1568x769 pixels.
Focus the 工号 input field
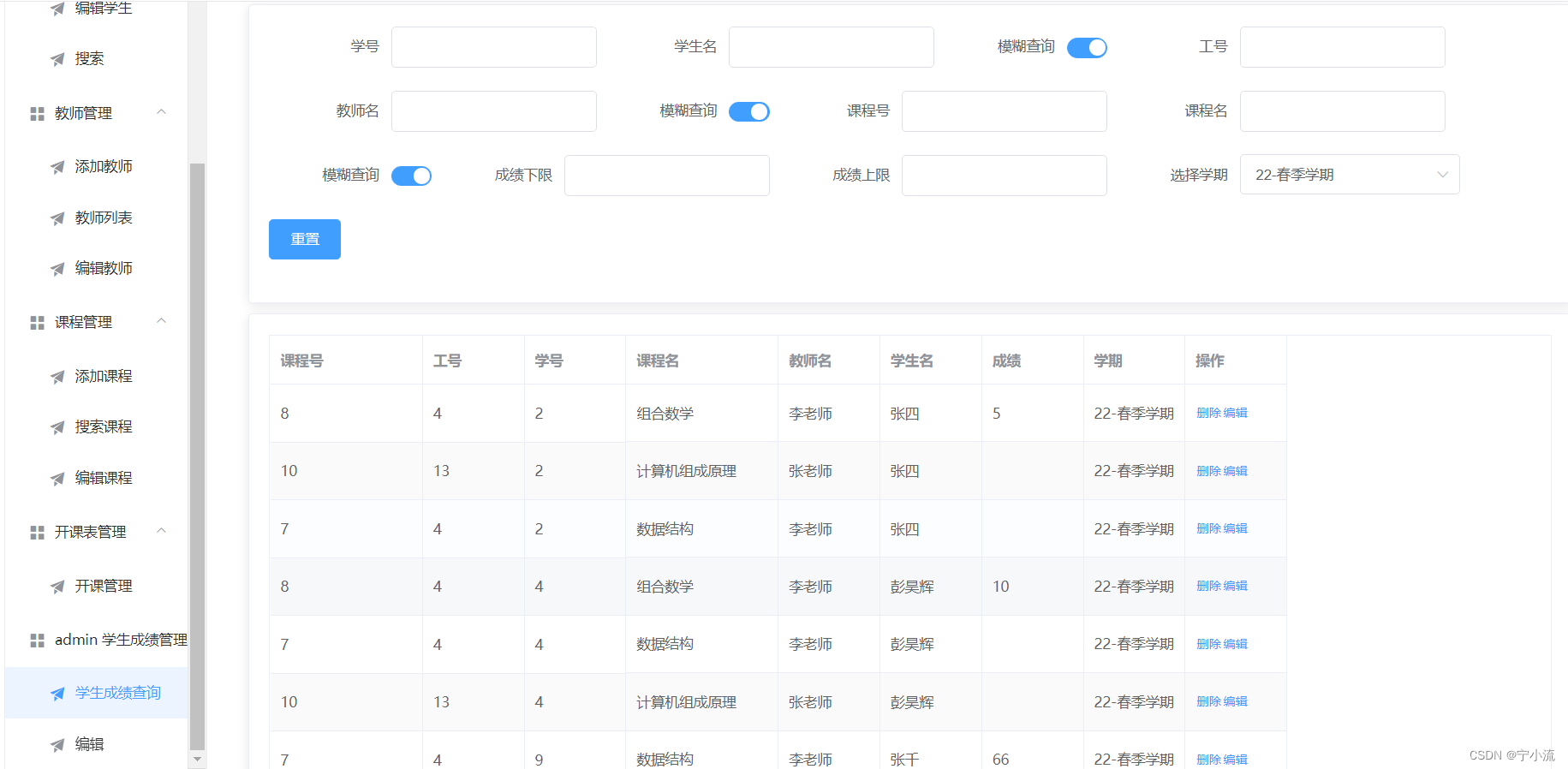1343,47
